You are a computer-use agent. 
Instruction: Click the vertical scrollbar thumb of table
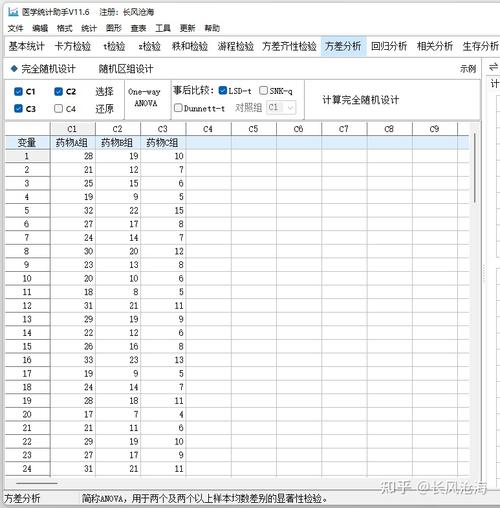[x=475, y=168]
